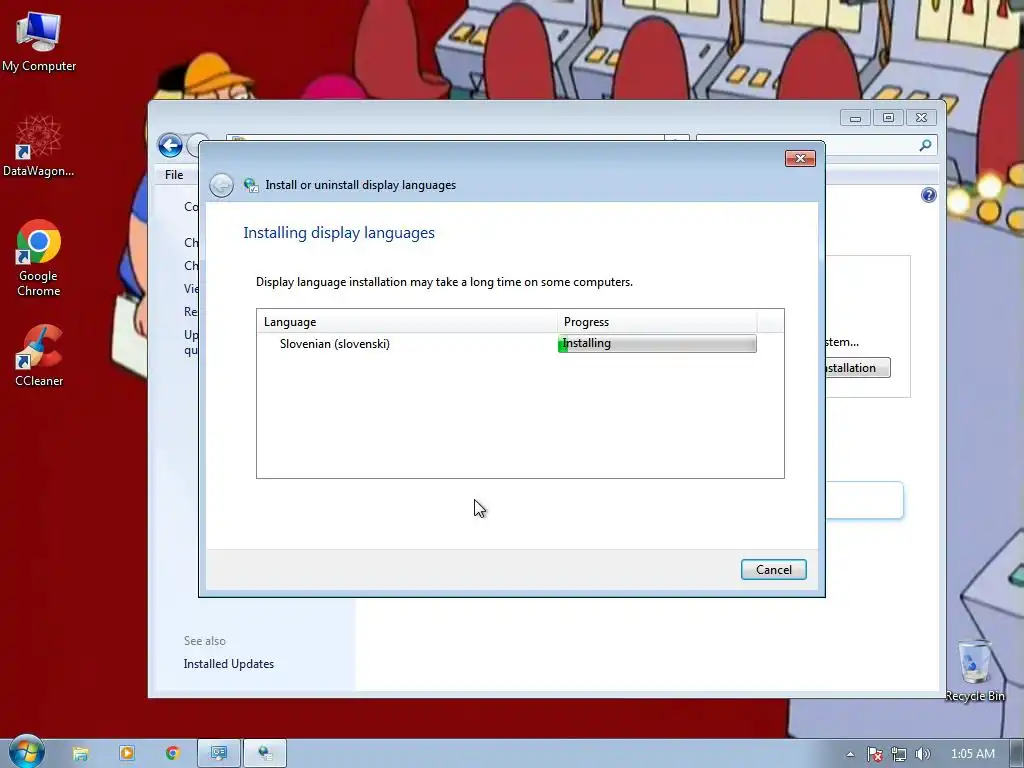The width and height of the screenshot is (1024, 768).
Task: Click the dialog's greyed back arrow
Action: click(x=221, y=185)
